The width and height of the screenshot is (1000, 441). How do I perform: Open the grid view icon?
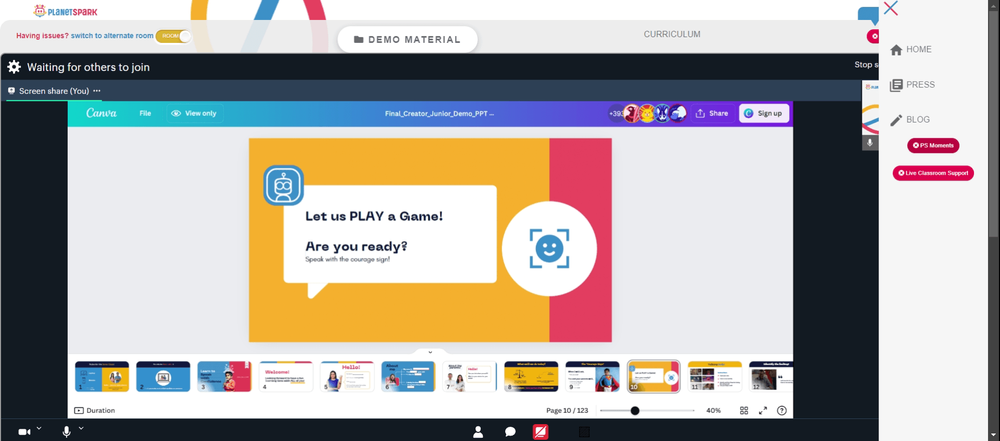(x=744, y=410)
